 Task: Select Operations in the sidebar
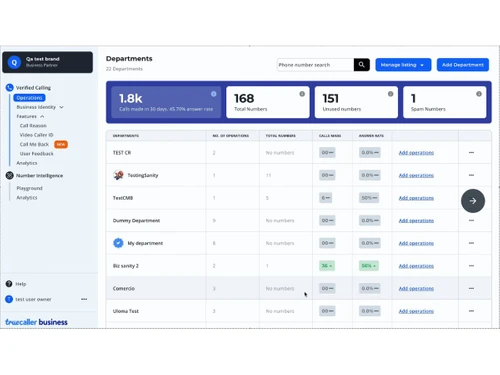(29, 98)
